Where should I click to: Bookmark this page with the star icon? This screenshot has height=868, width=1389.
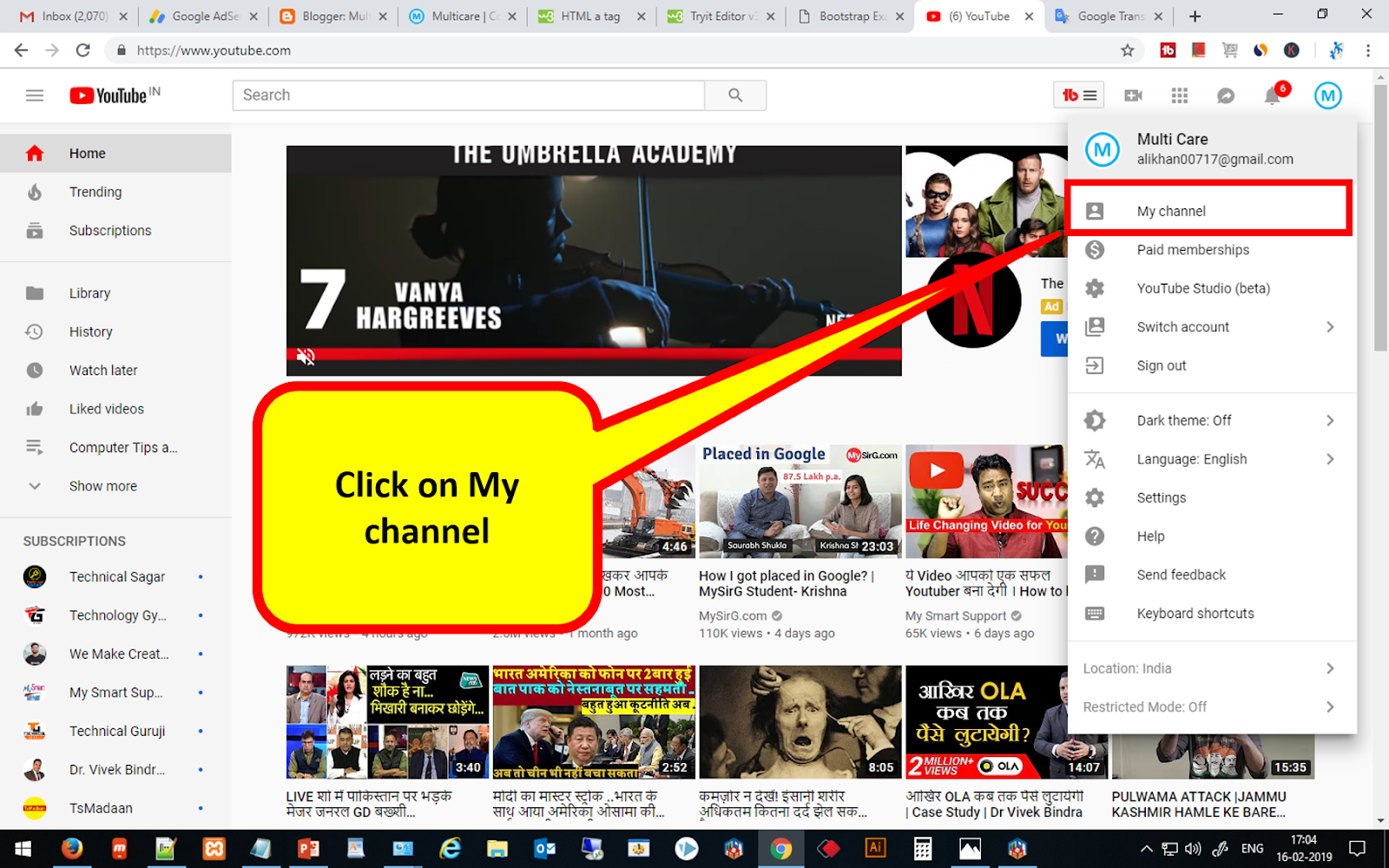1128,50
